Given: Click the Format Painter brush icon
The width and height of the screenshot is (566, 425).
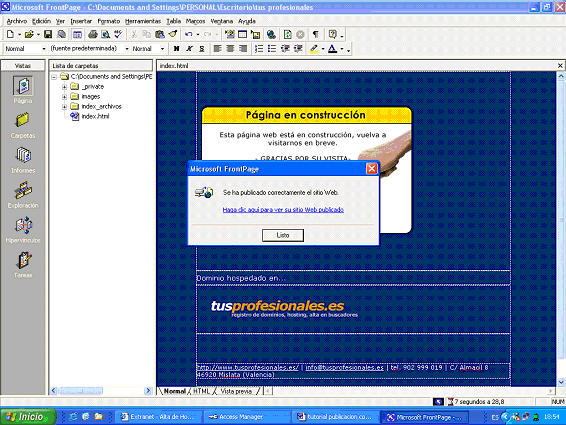Looking at the screenshot, I should point(173,34).
